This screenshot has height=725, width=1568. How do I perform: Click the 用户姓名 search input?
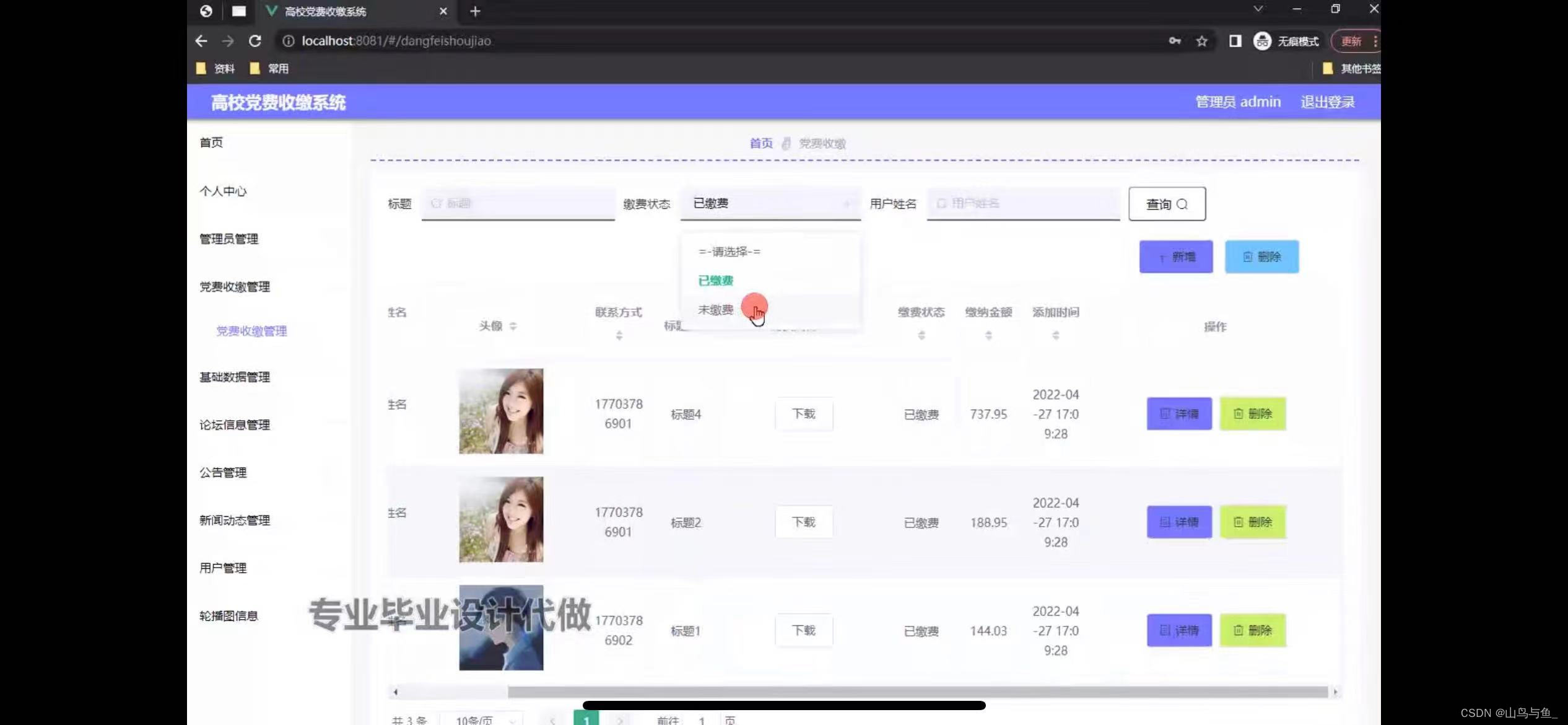click(1023, 203)
